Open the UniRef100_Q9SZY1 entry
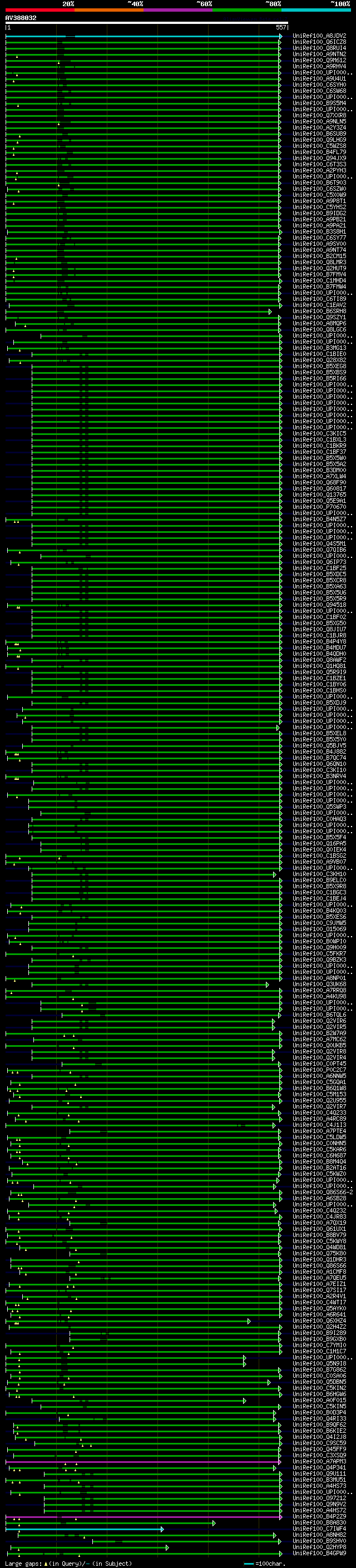This screenshot has width=356, height=1568. point(319,316)
